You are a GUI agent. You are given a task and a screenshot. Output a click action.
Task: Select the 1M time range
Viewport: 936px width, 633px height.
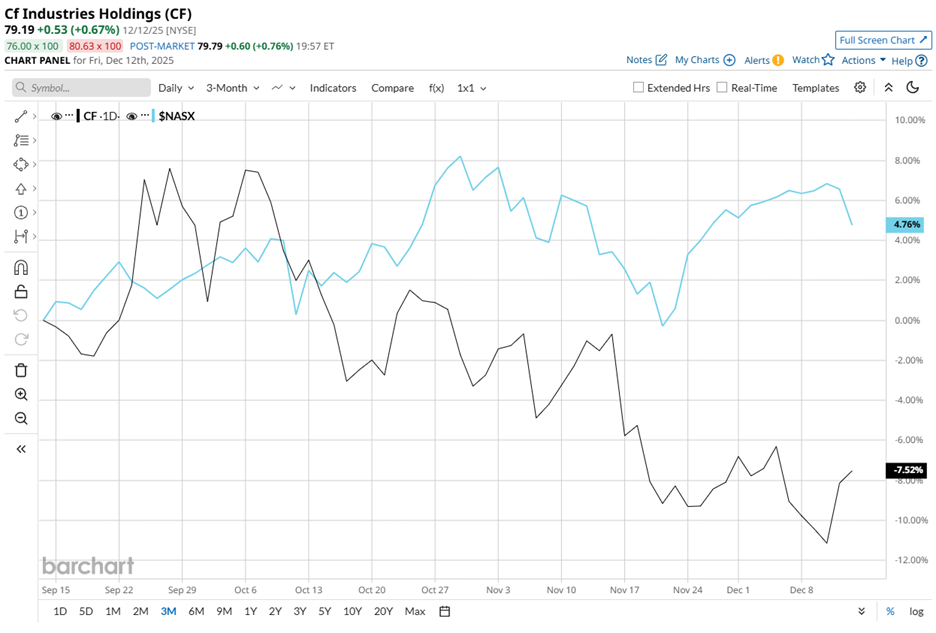113,611
